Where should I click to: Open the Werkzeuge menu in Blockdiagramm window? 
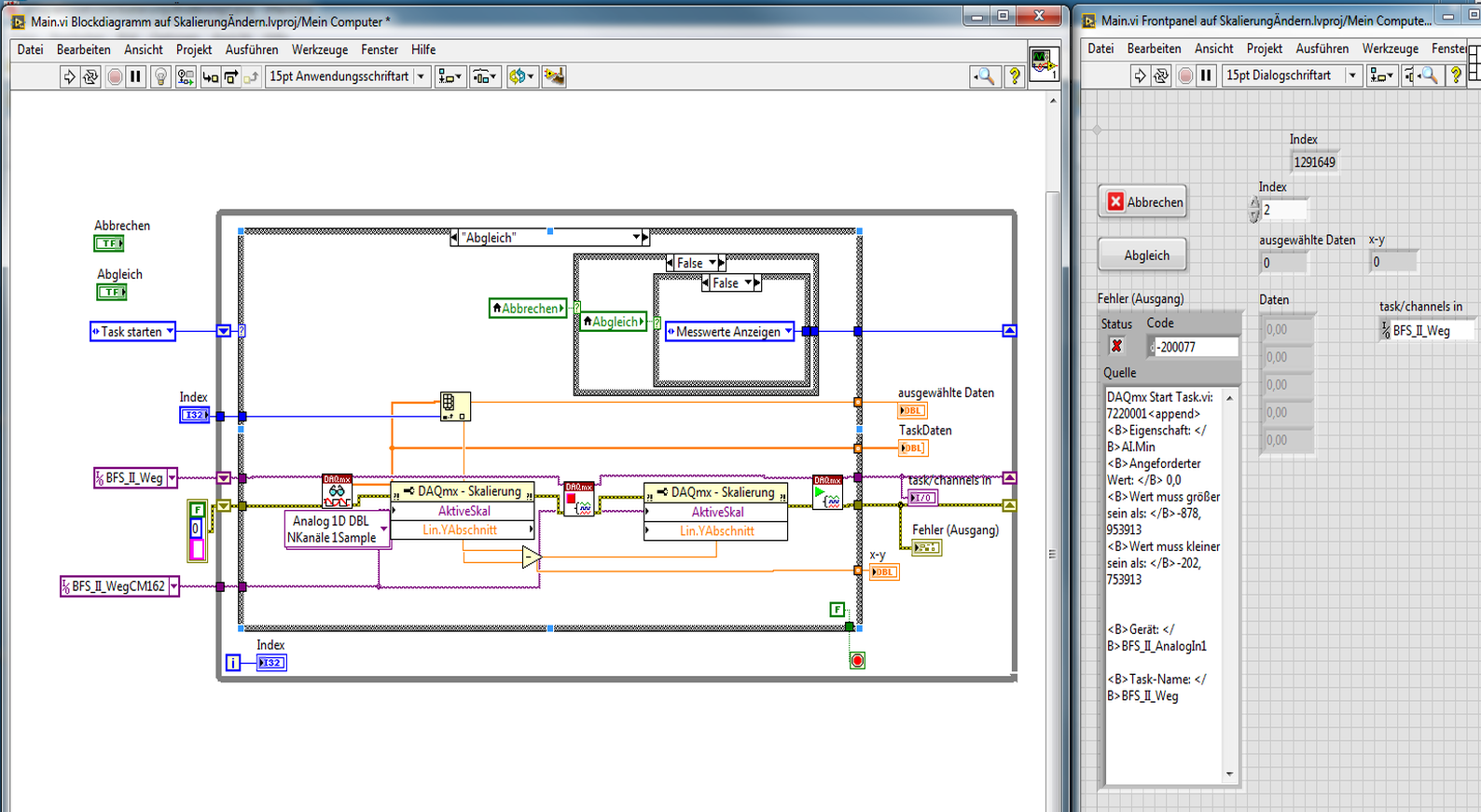(x=319, y=49)
